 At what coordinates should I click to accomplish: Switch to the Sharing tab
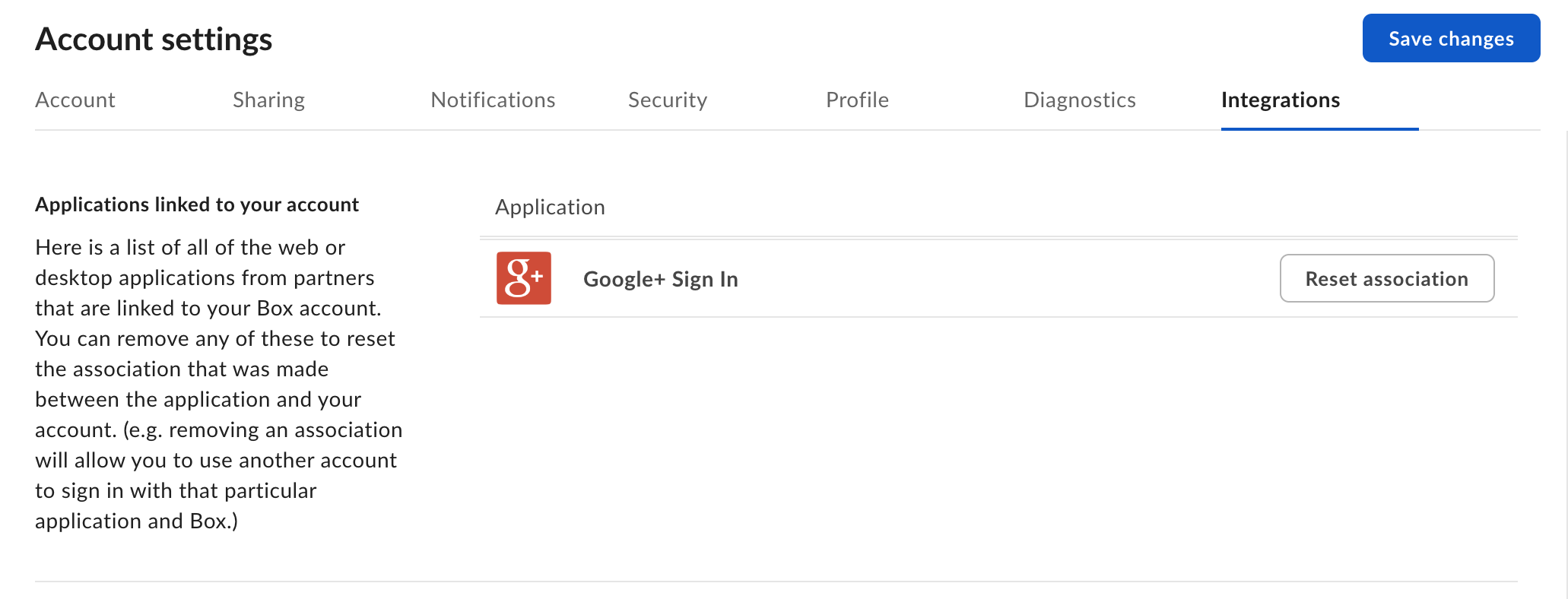pyautogui.click(x=268, y=100)
